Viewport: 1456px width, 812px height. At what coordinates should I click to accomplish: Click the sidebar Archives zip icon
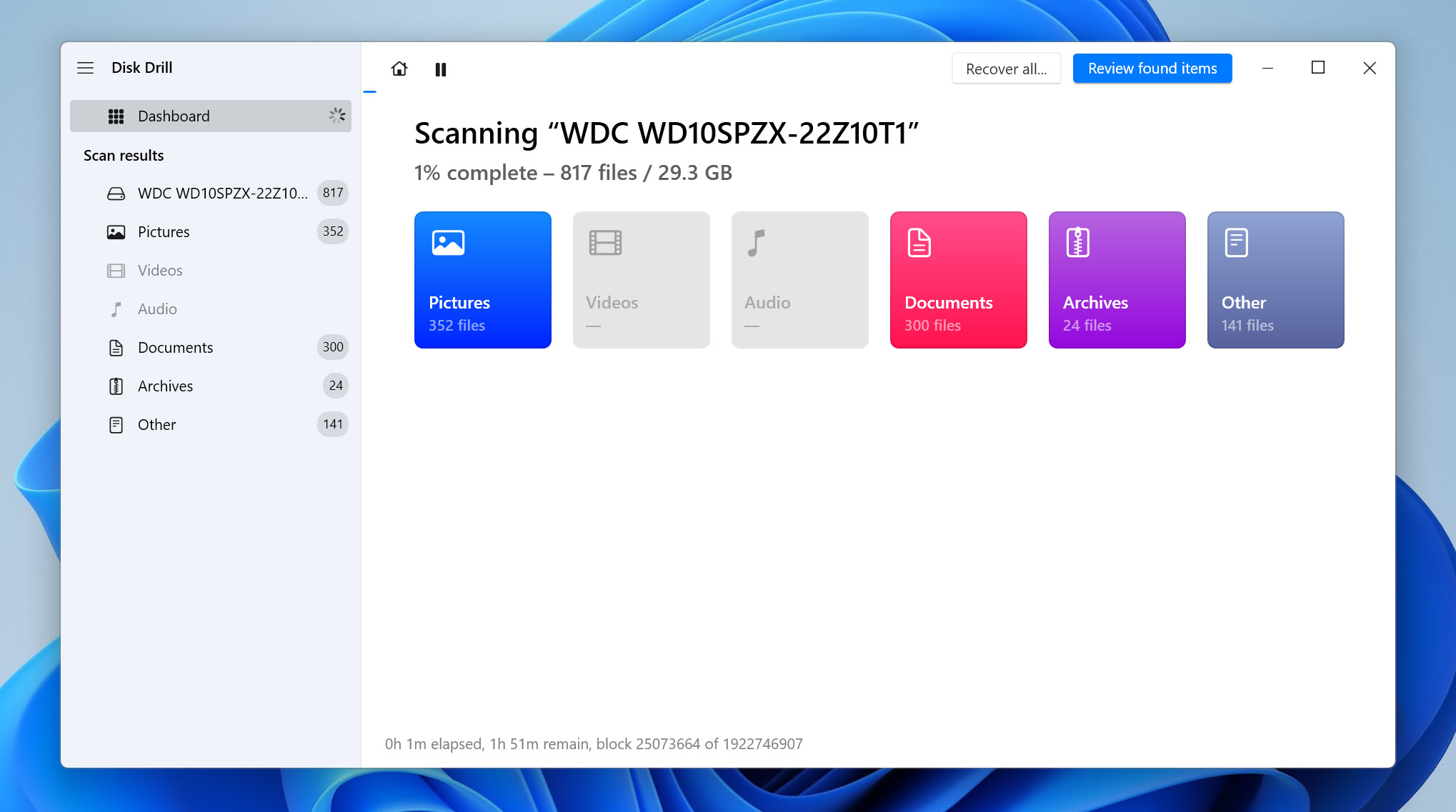[x=116, y=386]
